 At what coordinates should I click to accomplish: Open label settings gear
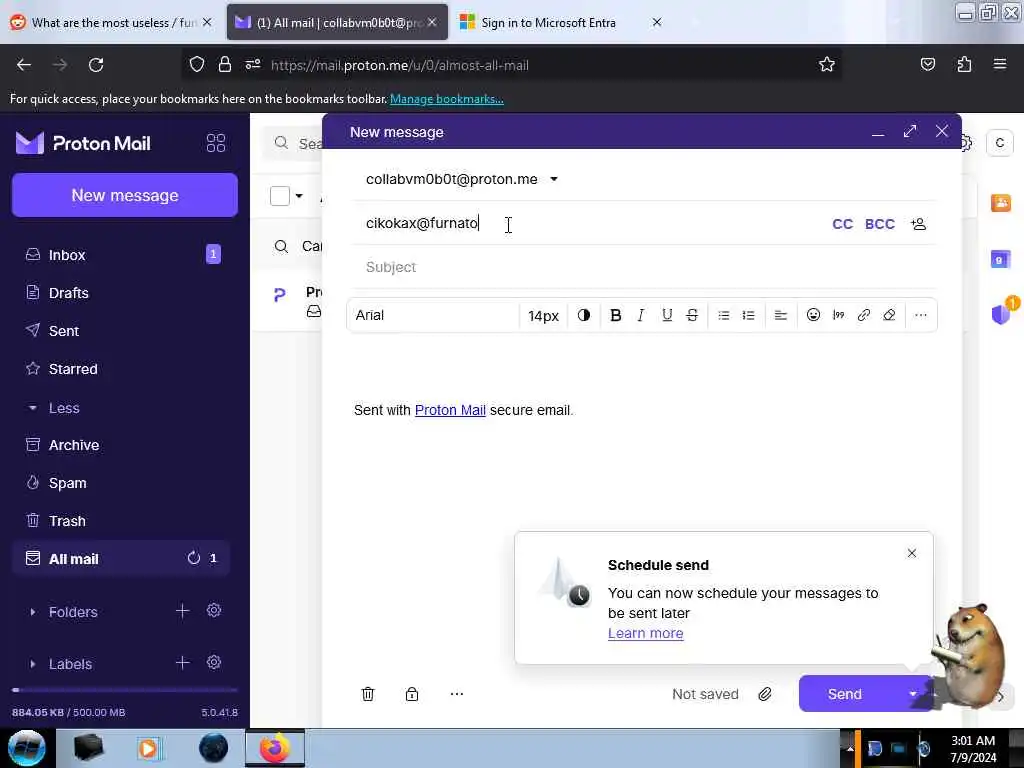pos(214,663)
